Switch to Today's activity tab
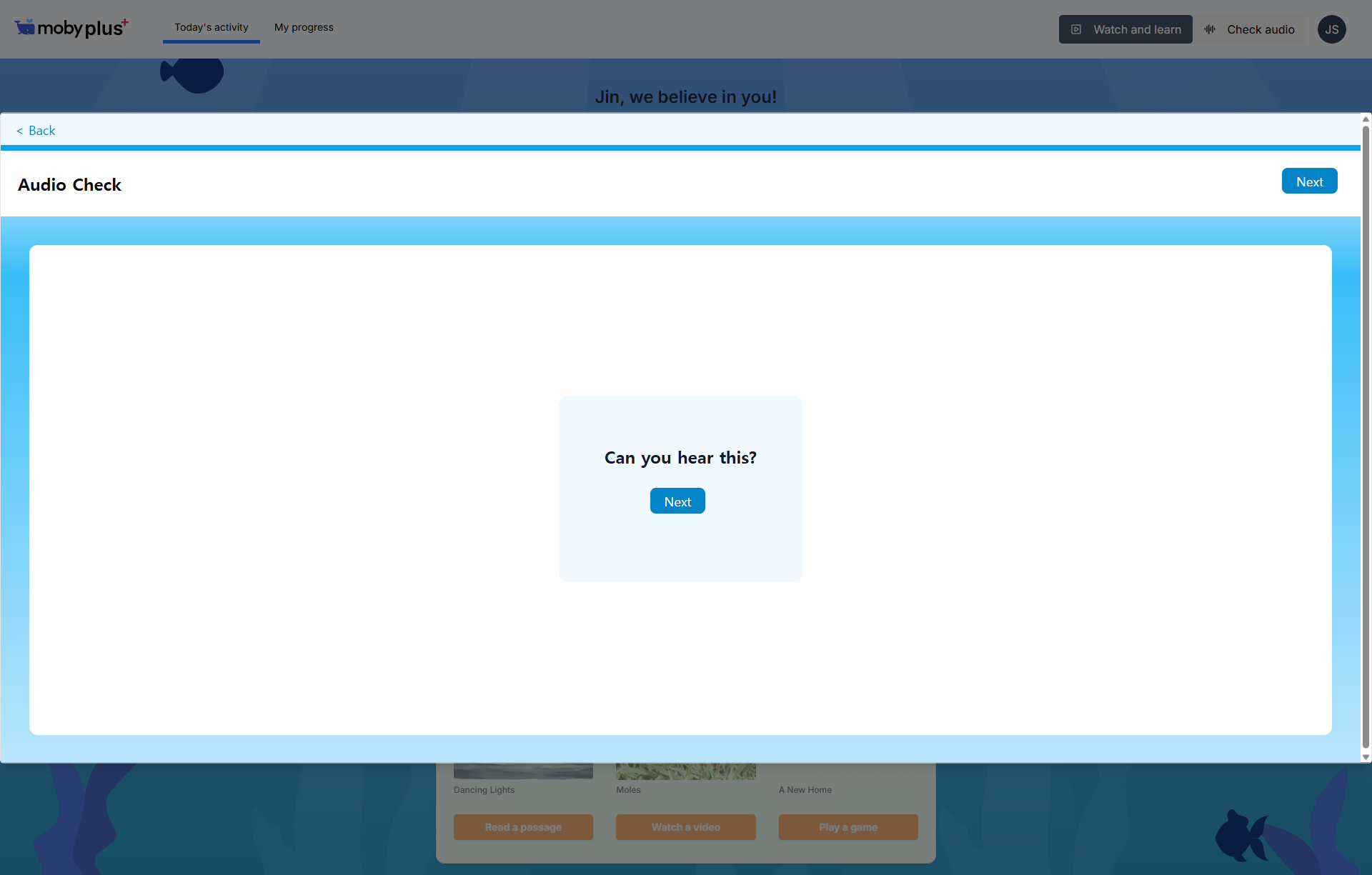 point(212,27)
